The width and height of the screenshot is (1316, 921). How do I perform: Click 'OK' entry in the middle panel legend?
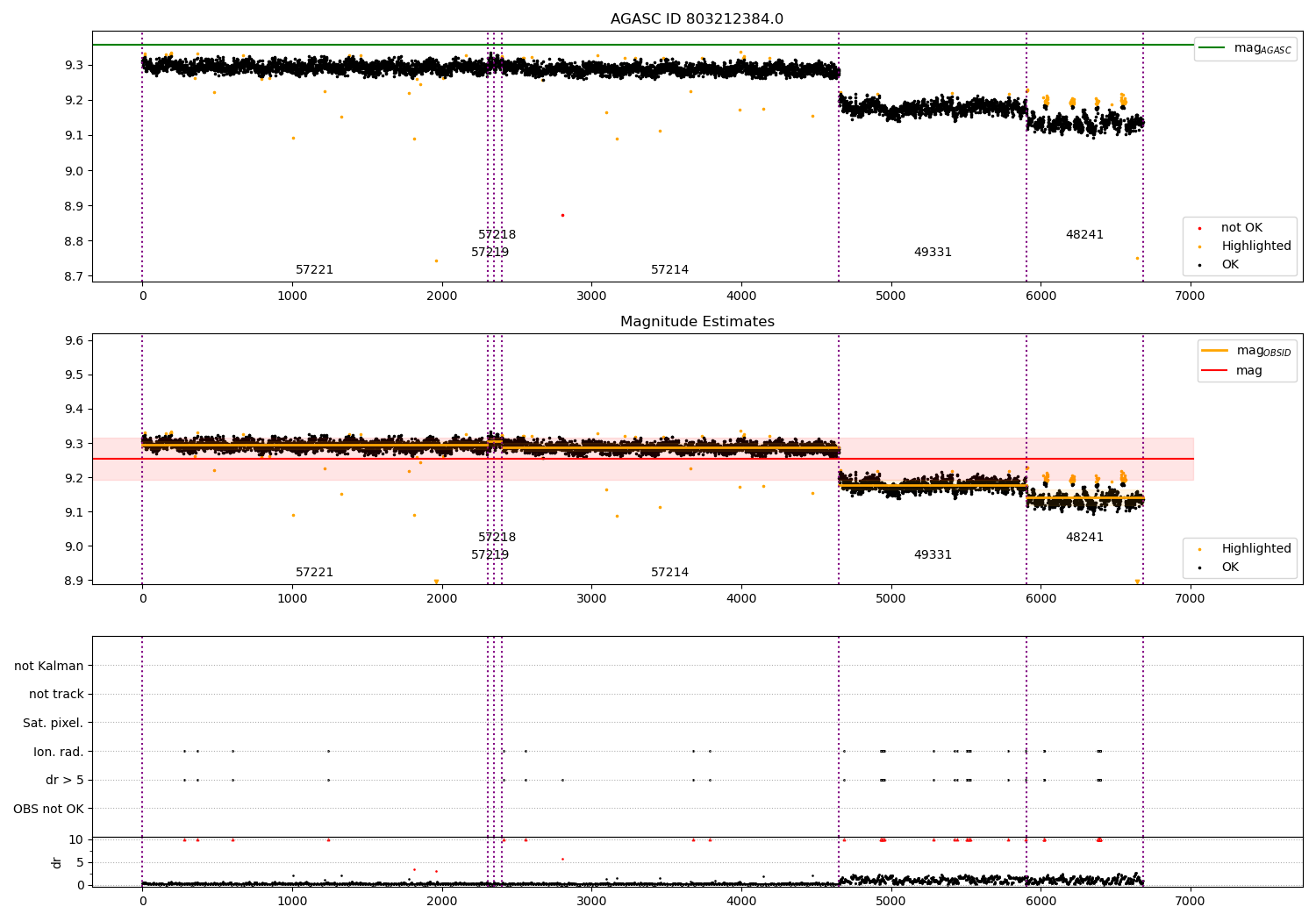(x=1230, y=567)
